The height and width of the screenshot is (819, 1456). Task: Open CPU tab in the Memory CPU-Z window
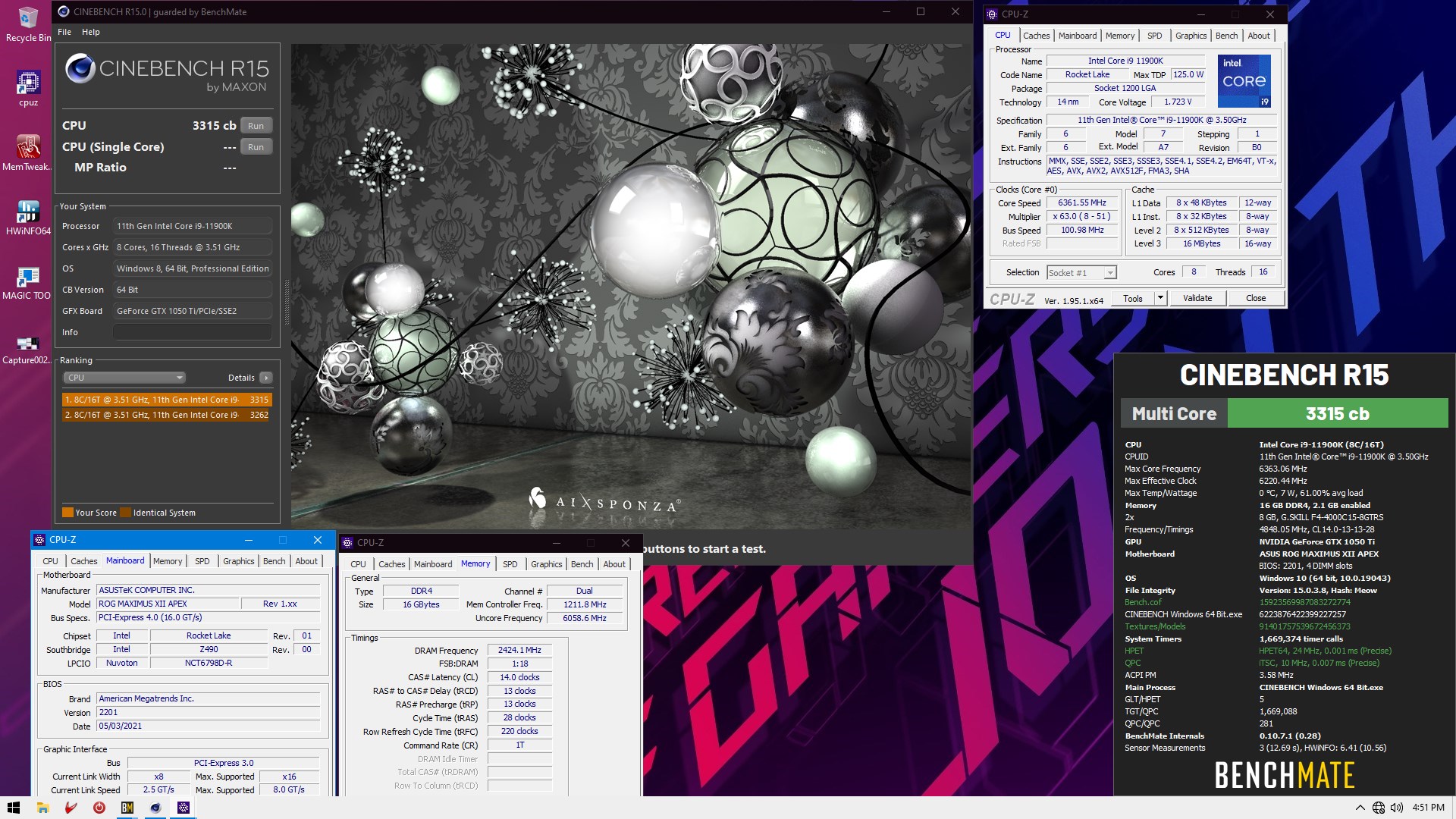click(358, 564)
